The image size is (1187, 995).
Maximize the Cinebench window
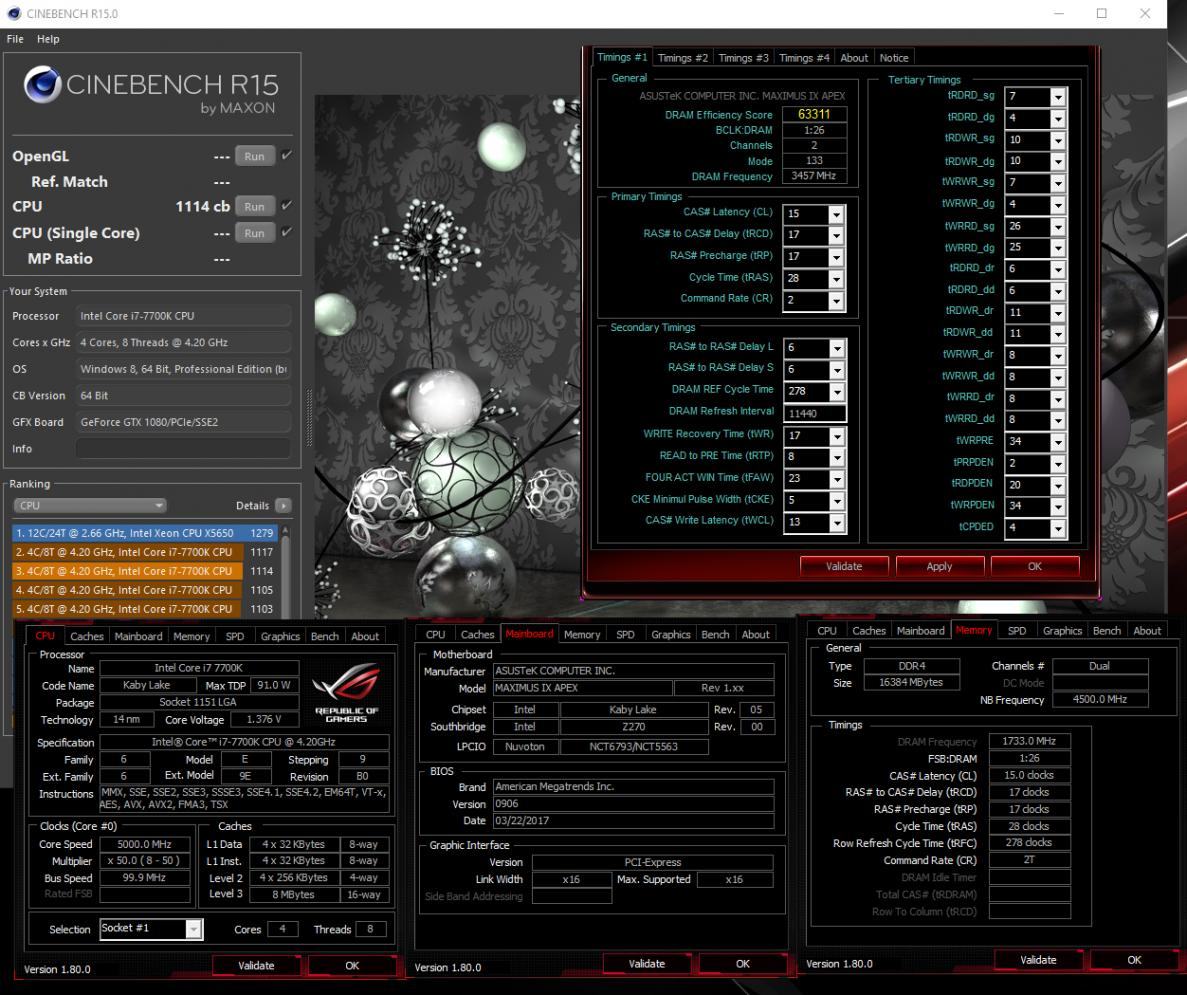[1101, 14]
